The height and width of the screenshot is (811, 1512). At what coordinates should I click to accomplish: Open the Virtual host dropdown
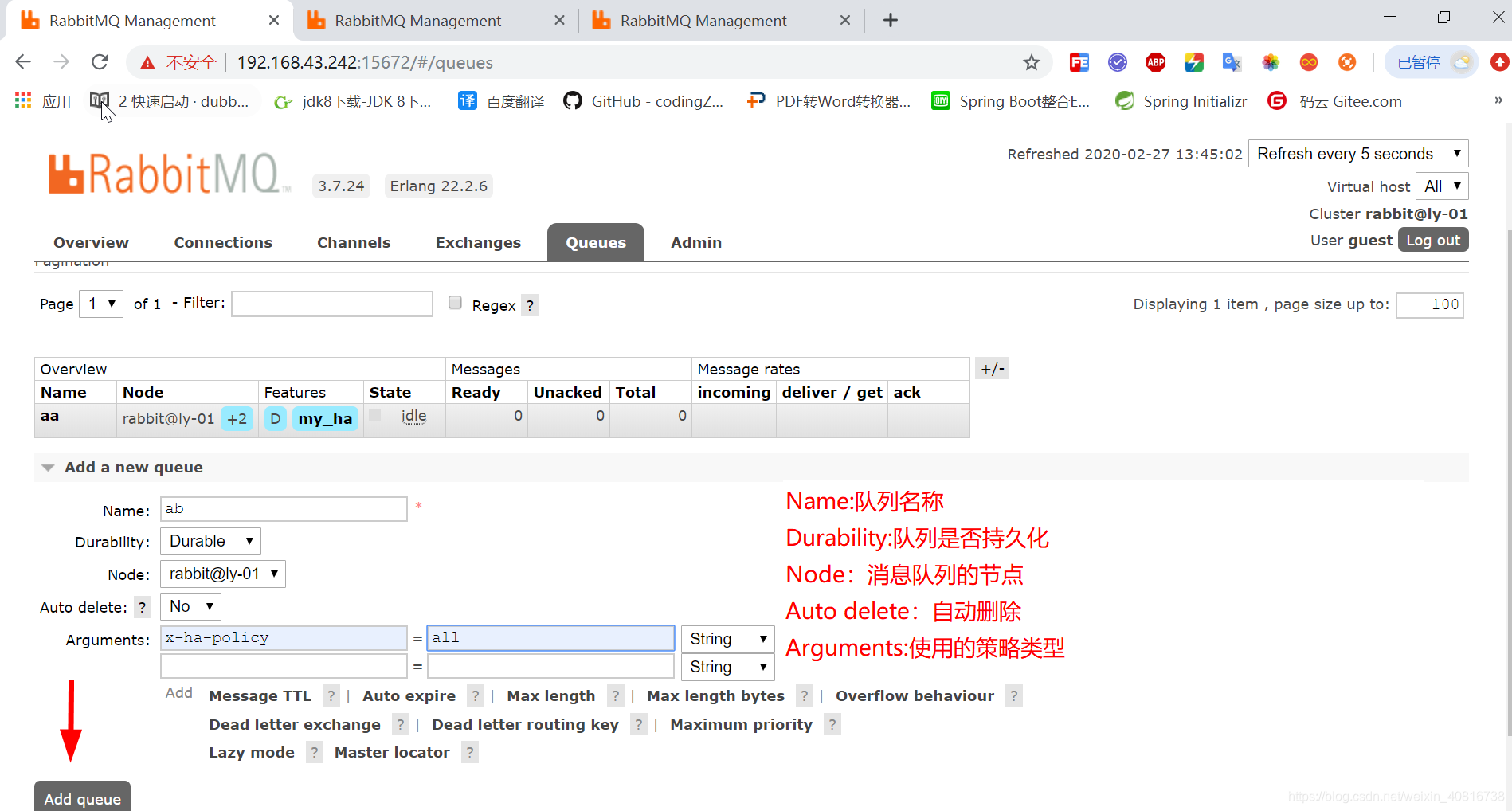click(x=1443, y=186)
